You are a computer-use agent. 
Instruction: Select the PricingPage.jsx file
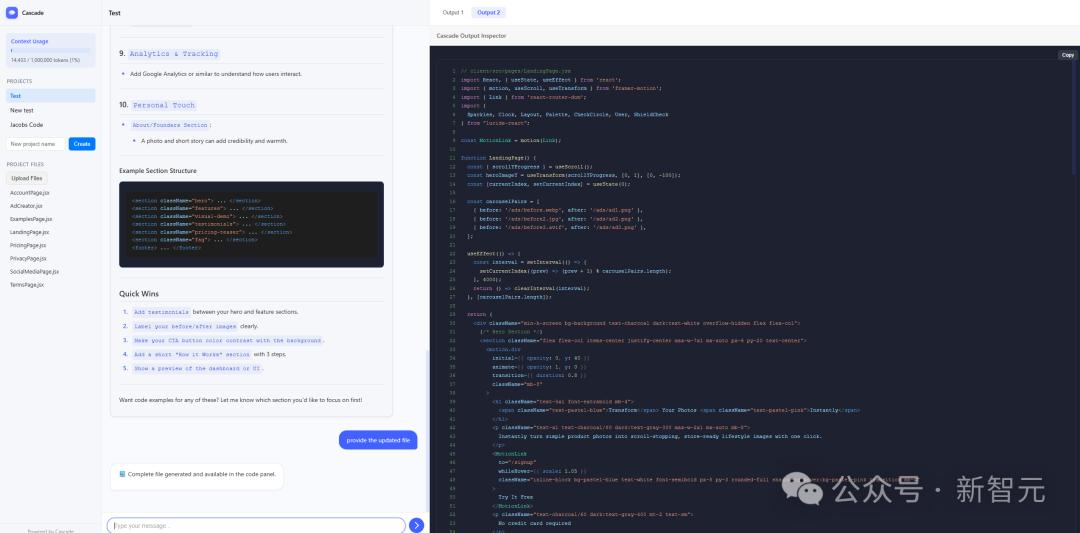29,245
